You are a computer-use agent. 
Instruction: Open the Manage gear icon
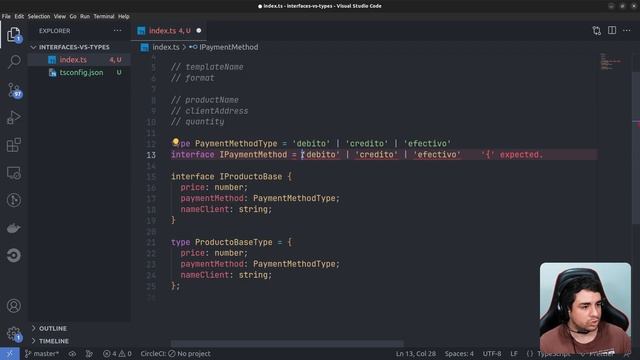pos(14,333)
